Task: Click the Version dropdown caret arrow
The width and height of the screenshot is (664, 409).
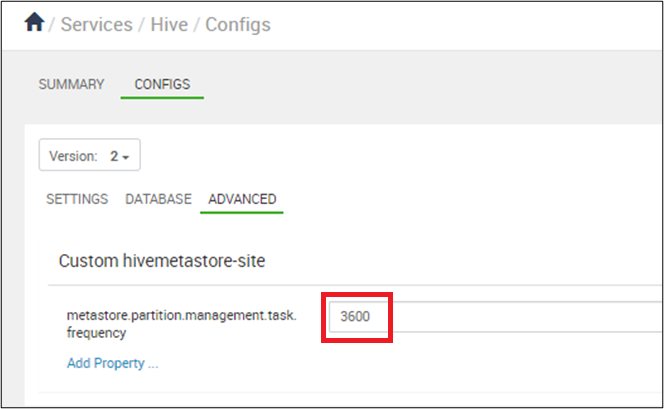Action: click(125, 157)
